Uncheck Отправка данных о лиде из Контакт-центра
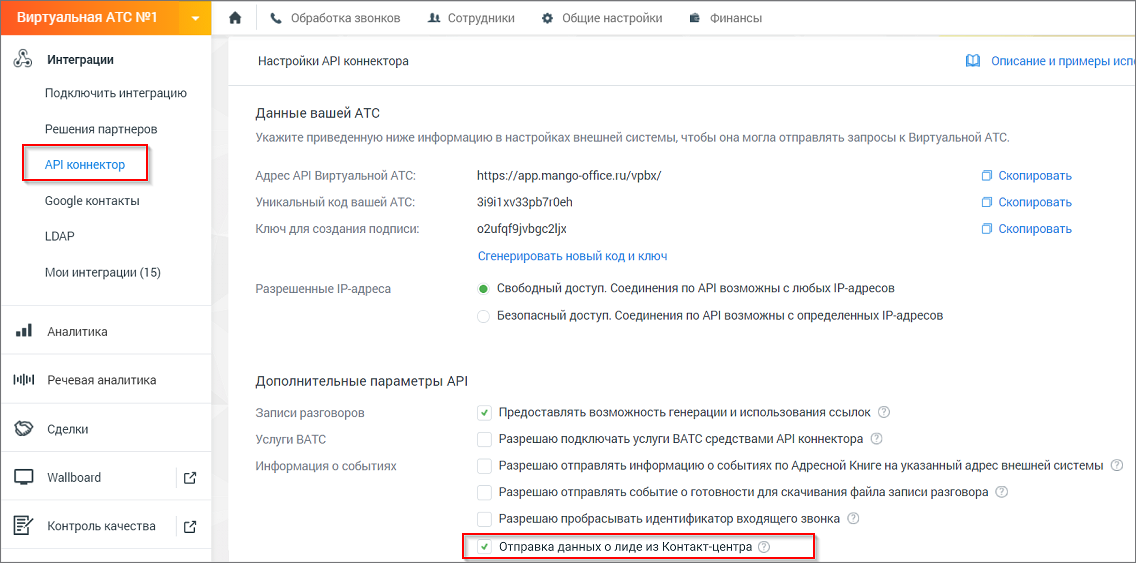 coord(485,547)
